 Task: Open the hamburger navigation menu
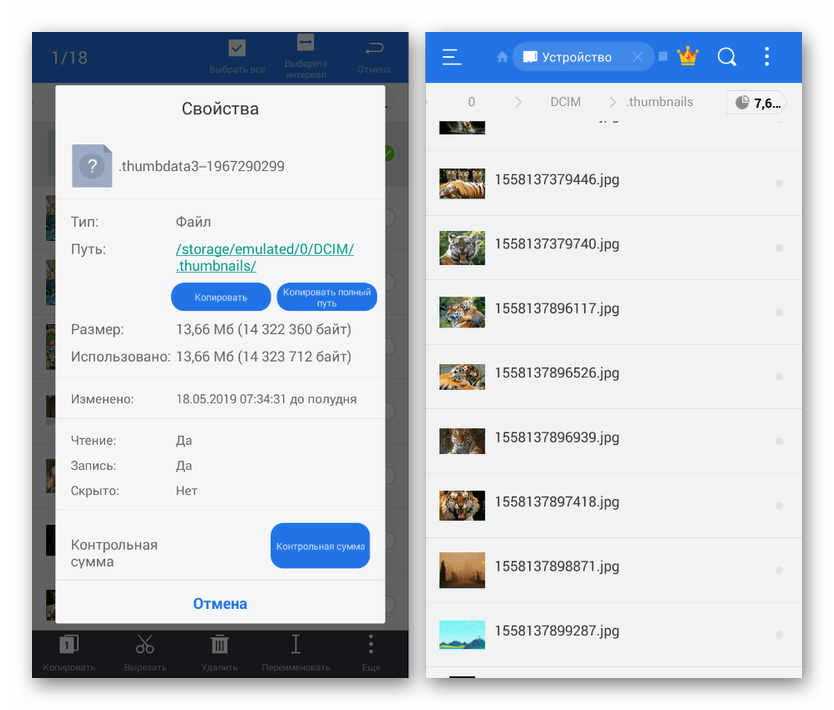point(452,57)
